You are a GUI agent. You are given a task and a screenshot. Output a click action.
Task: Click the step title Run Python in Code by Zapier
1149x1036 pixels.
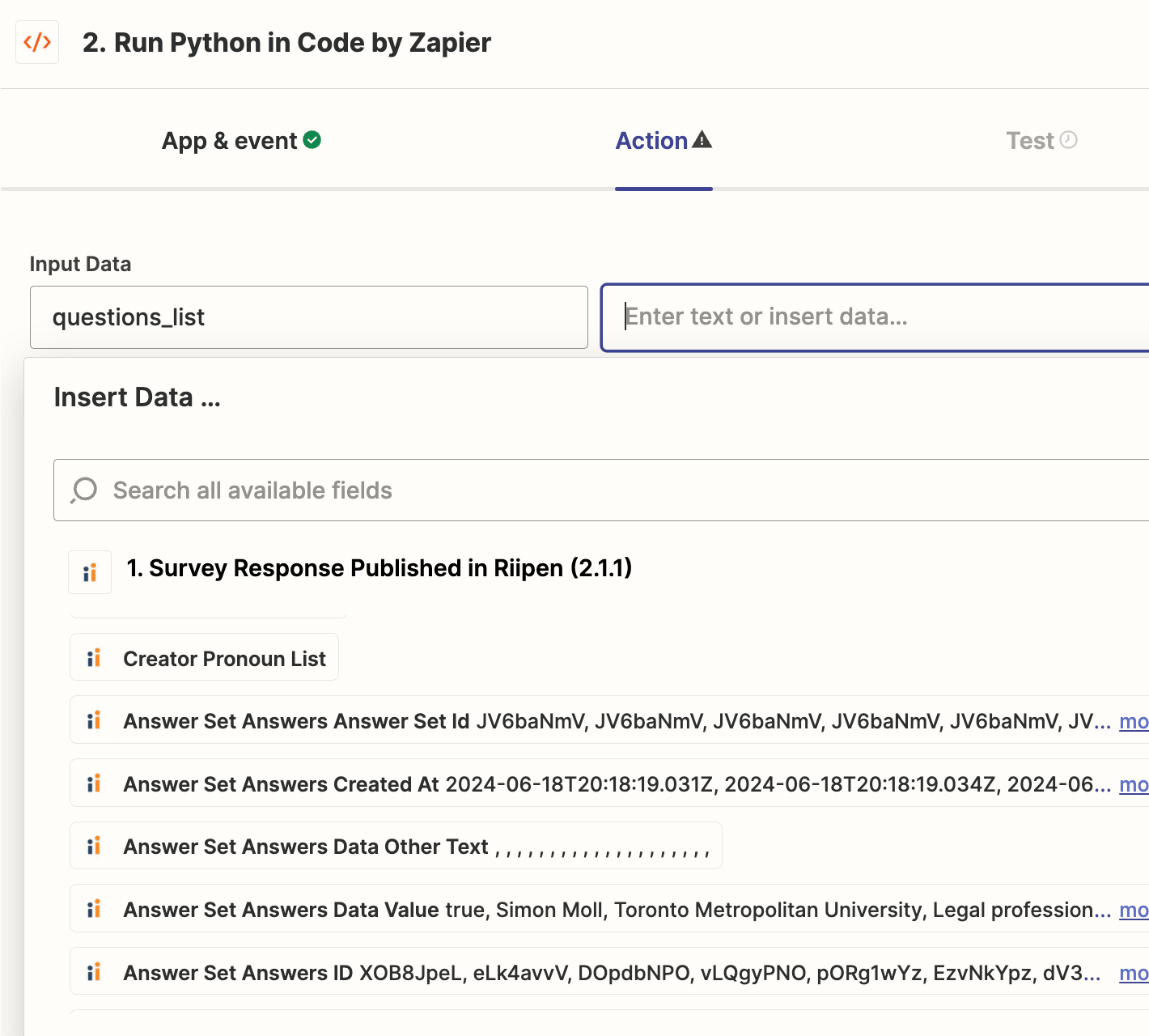[x=286, y=42]
